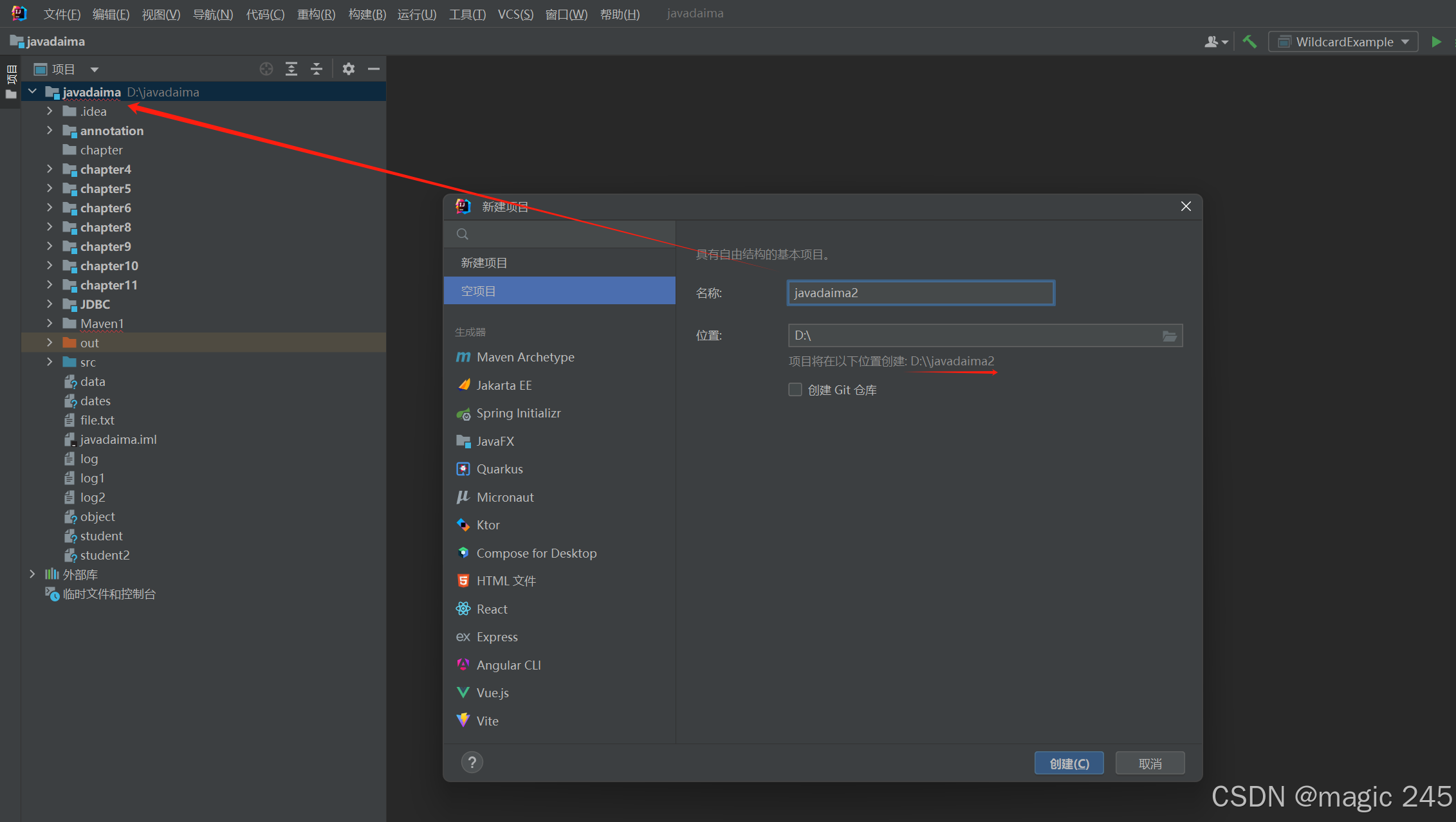Click the build hammer icon

tap(1249, 42)
